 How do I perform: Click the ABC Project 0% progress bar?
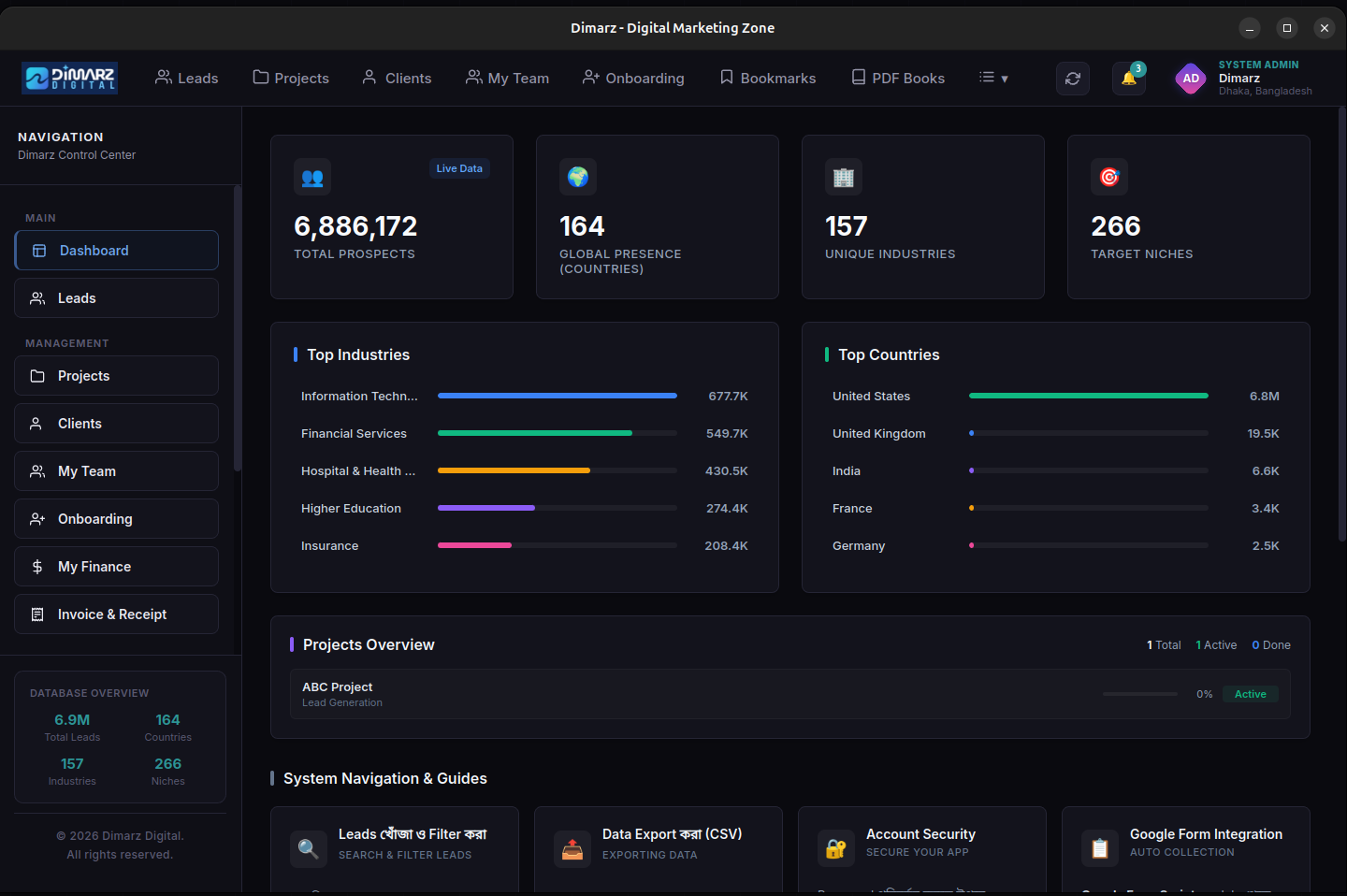[x=1140, y=694]
